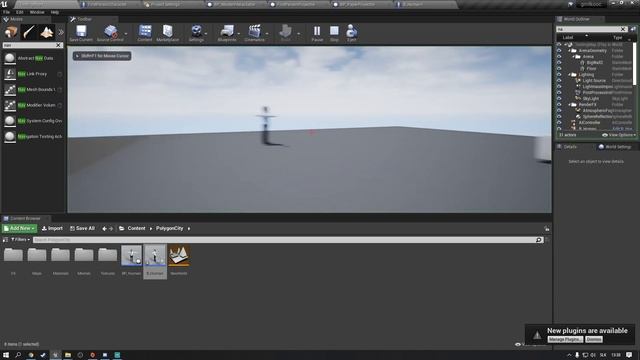Open the Help menu
The image size is (640, 360).
click(x=55, y=12)
